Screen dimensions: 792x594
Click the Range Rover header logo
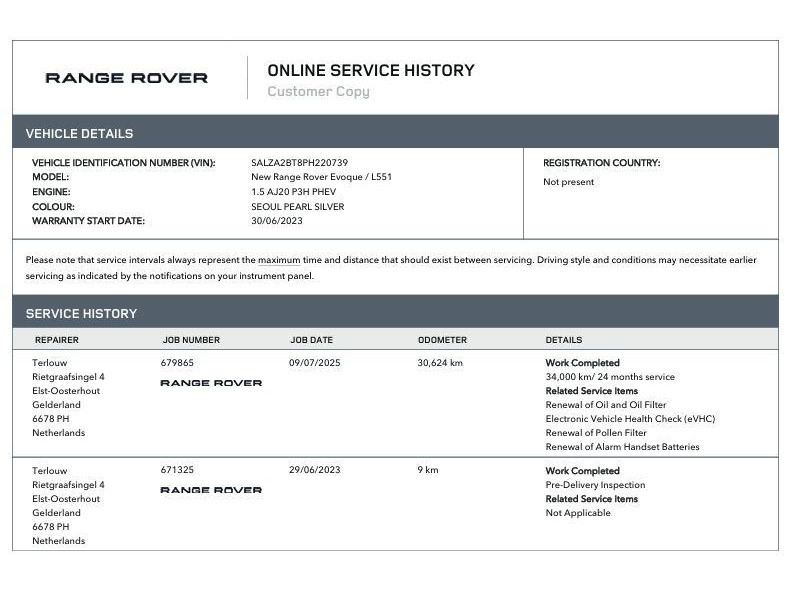point(126,78)
